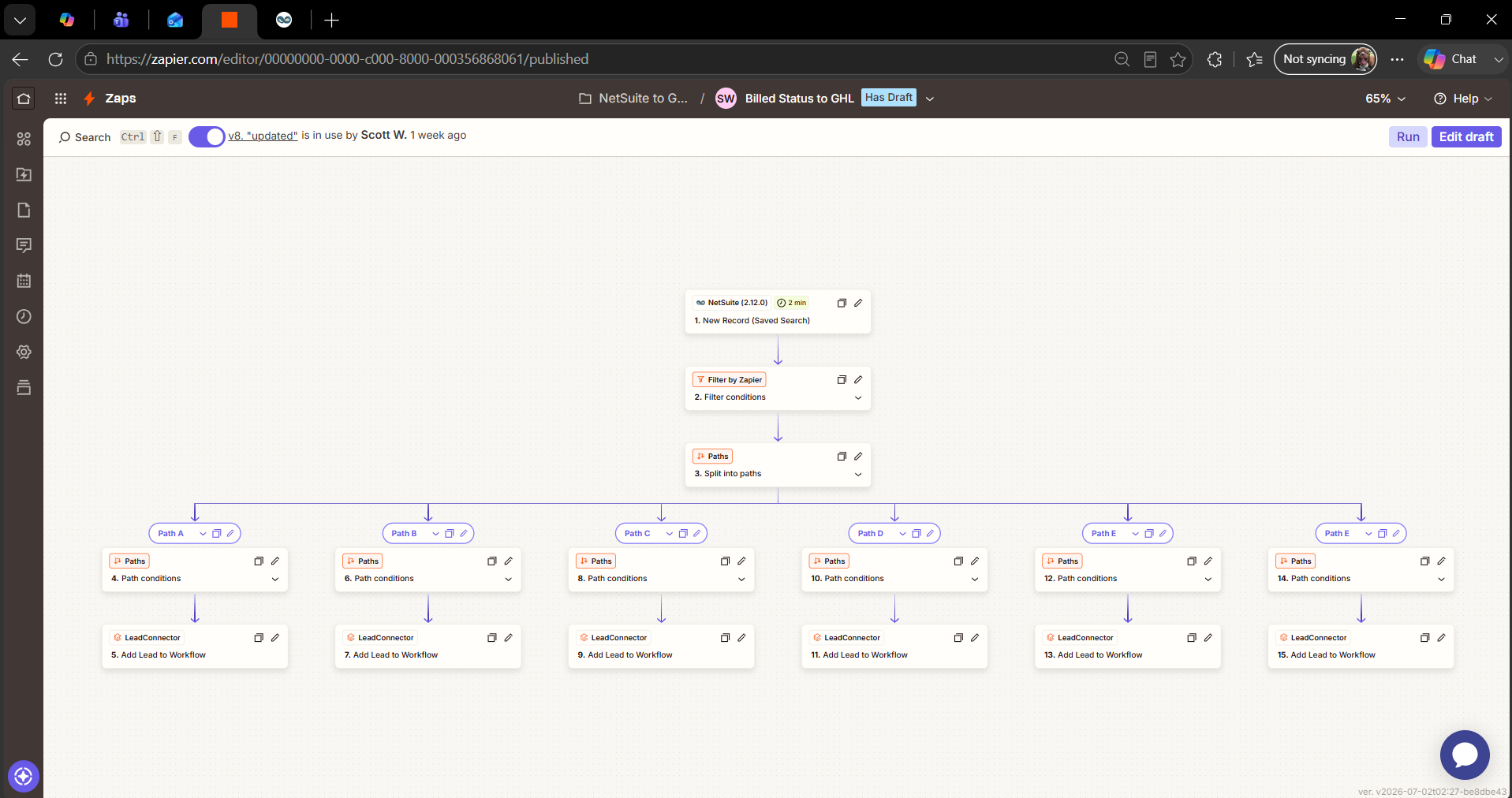1512x798 pixels.
Task: Expand step 2 Filter conditions chevron
Action: click(x=858, y=397)
